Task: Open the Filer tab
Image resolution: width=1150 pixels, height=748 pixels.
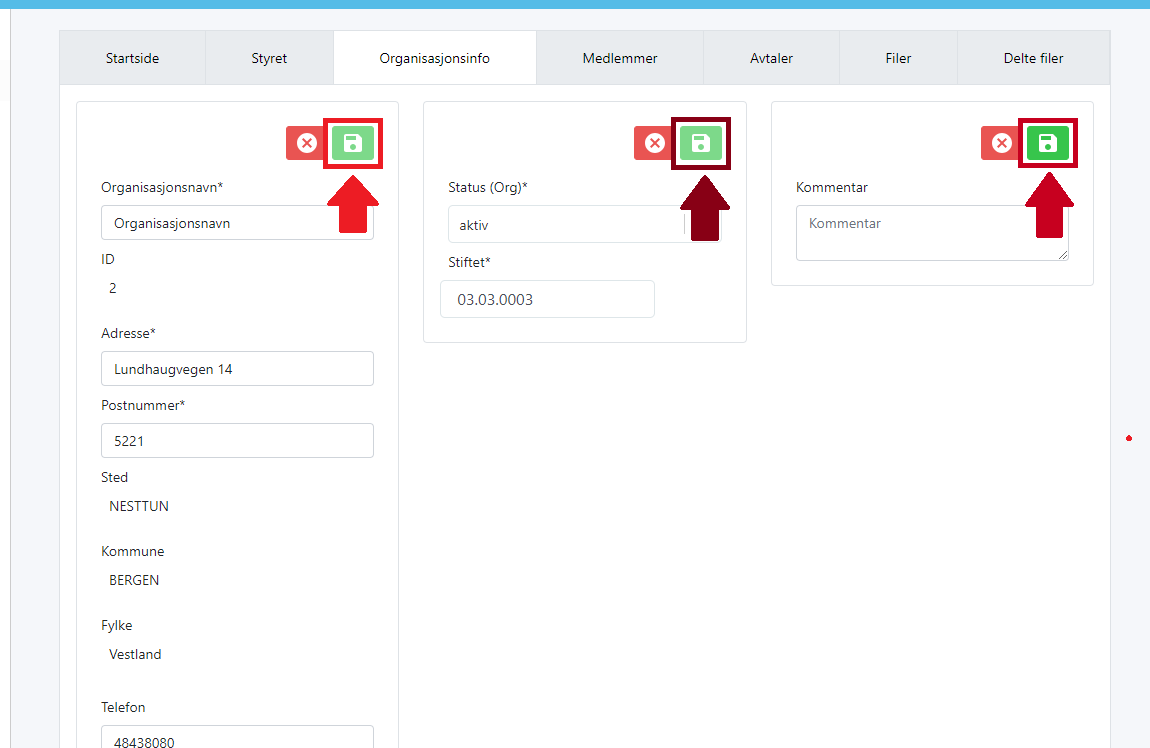Action: [898, 58]
